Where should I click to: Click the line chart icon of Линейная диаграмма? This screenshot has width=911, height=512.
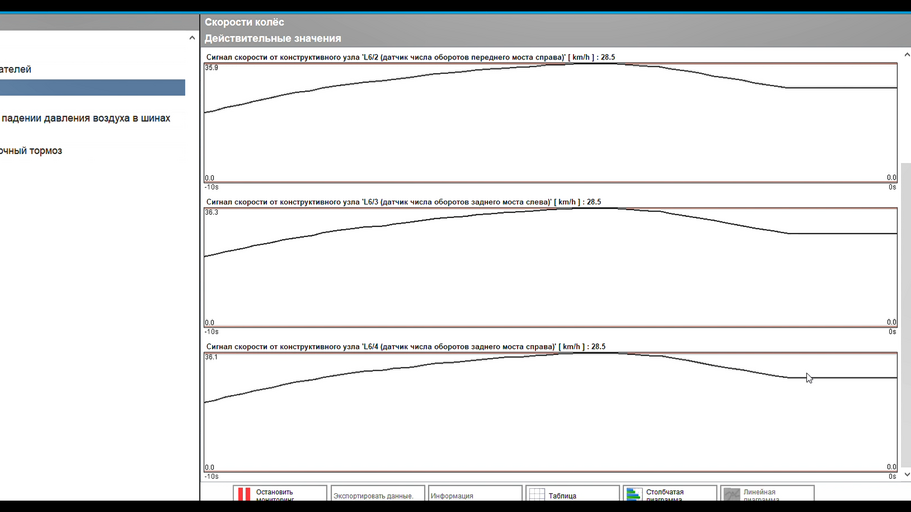(731, 495)
